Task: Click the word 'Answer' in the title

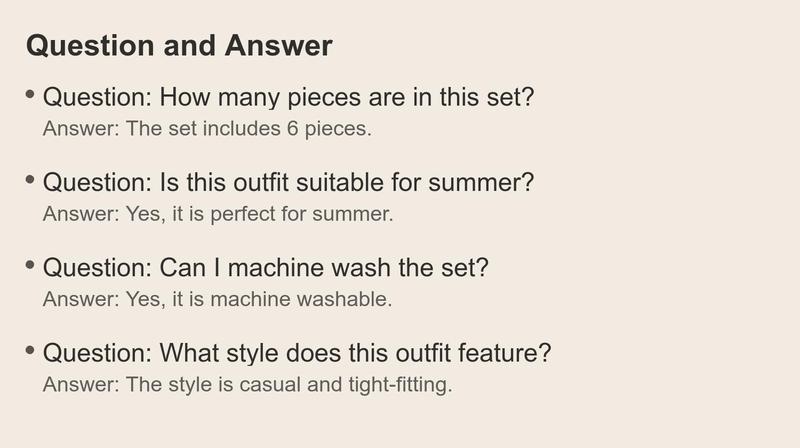Action: coord(279,45)
